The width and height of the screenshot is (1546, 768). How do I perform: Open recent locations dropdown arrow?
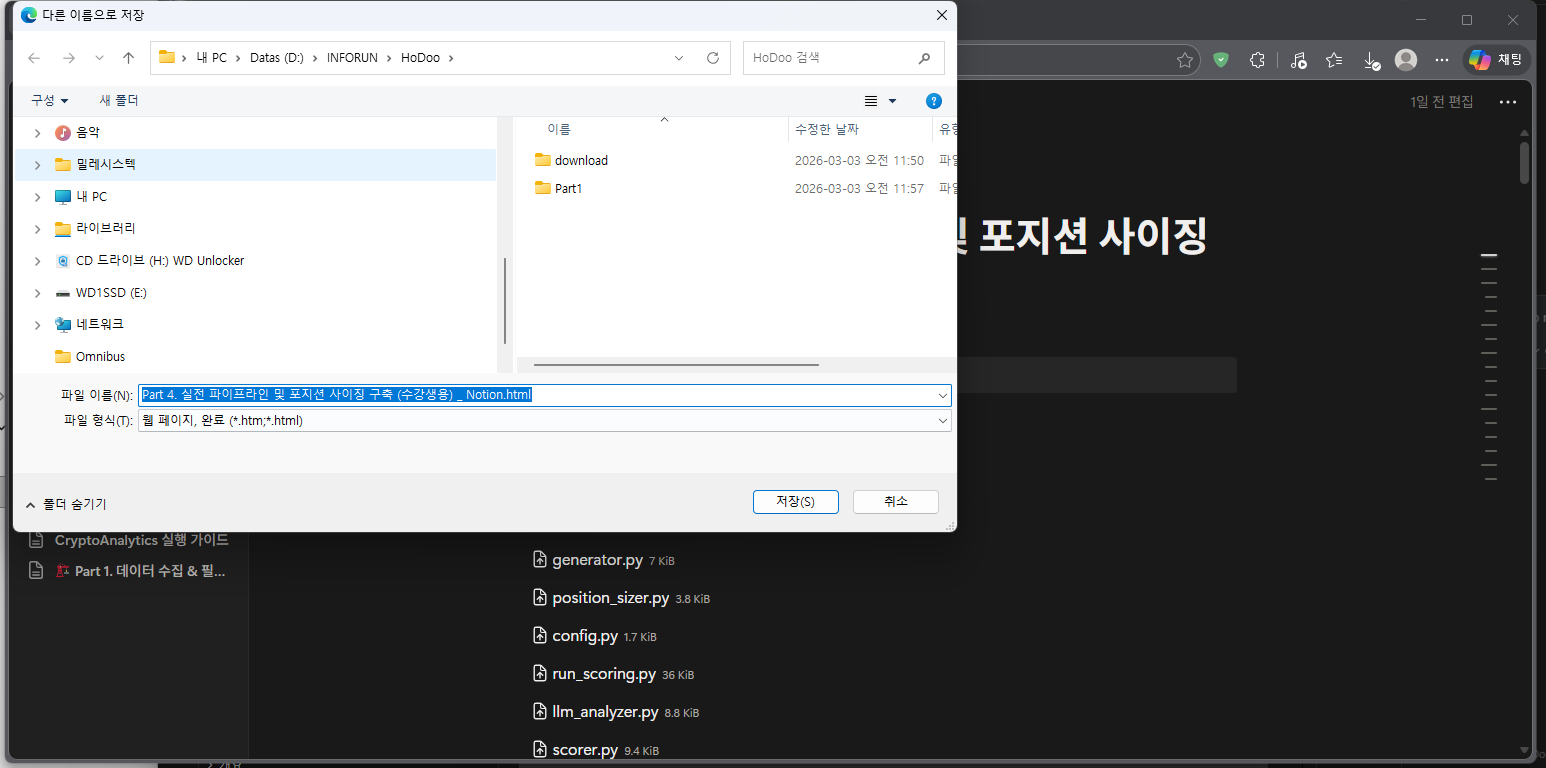[x=99, y=58]
